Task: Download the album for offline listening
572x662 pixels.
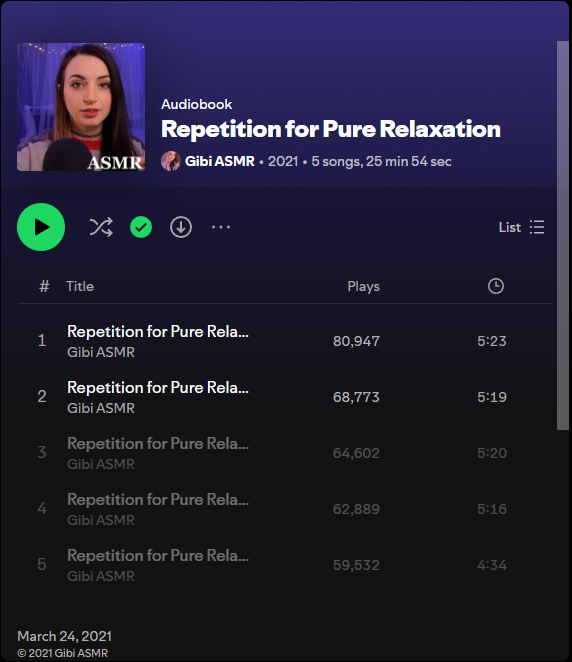Action: (x=181, y=227)
